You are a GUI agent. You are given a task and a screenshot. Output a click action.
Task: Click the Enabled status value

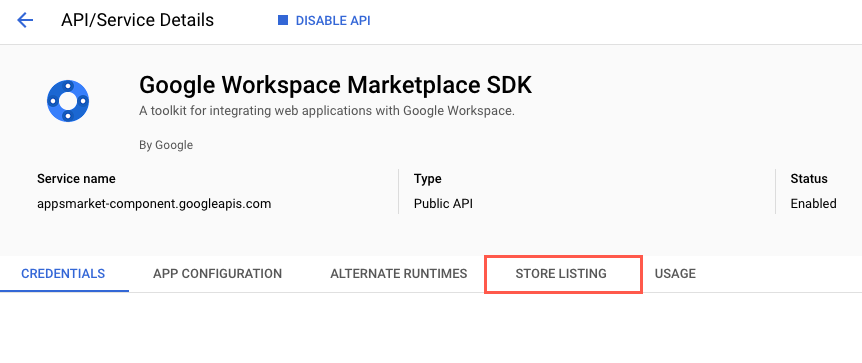click(x=814, y=204)
